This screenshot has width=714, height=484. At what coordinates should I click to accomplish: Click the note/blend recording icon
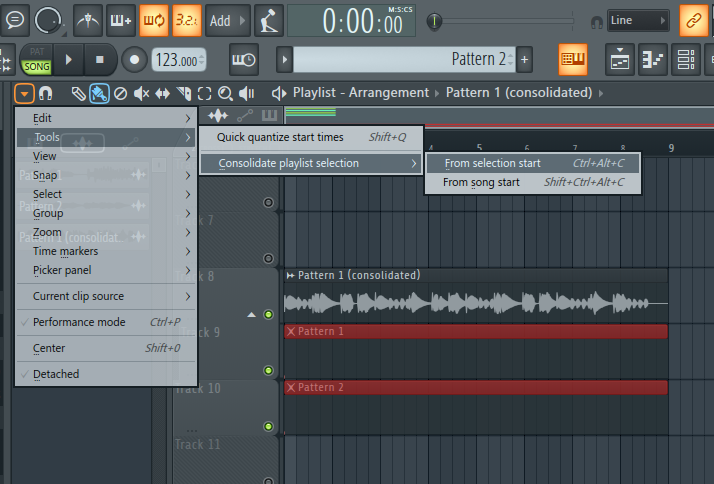point(269,20)
